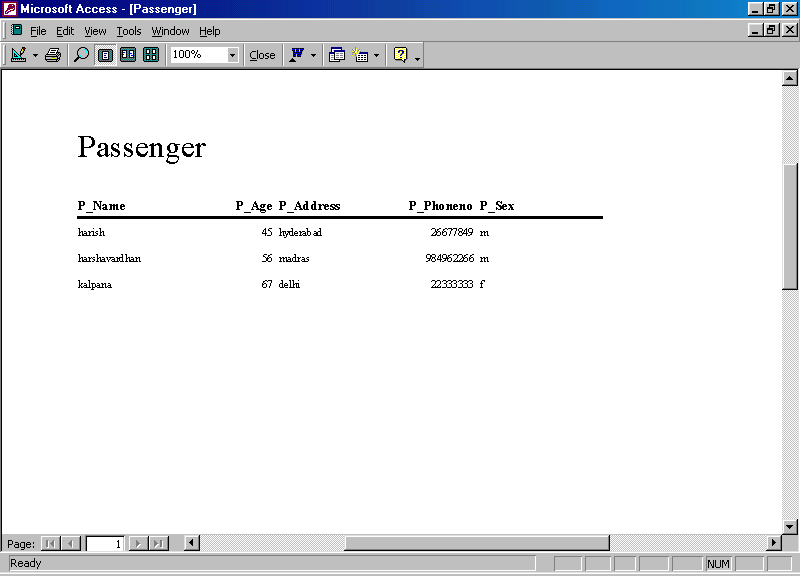
Task: Open the toolbar options arrow after Help
Action: coord(417,58)
